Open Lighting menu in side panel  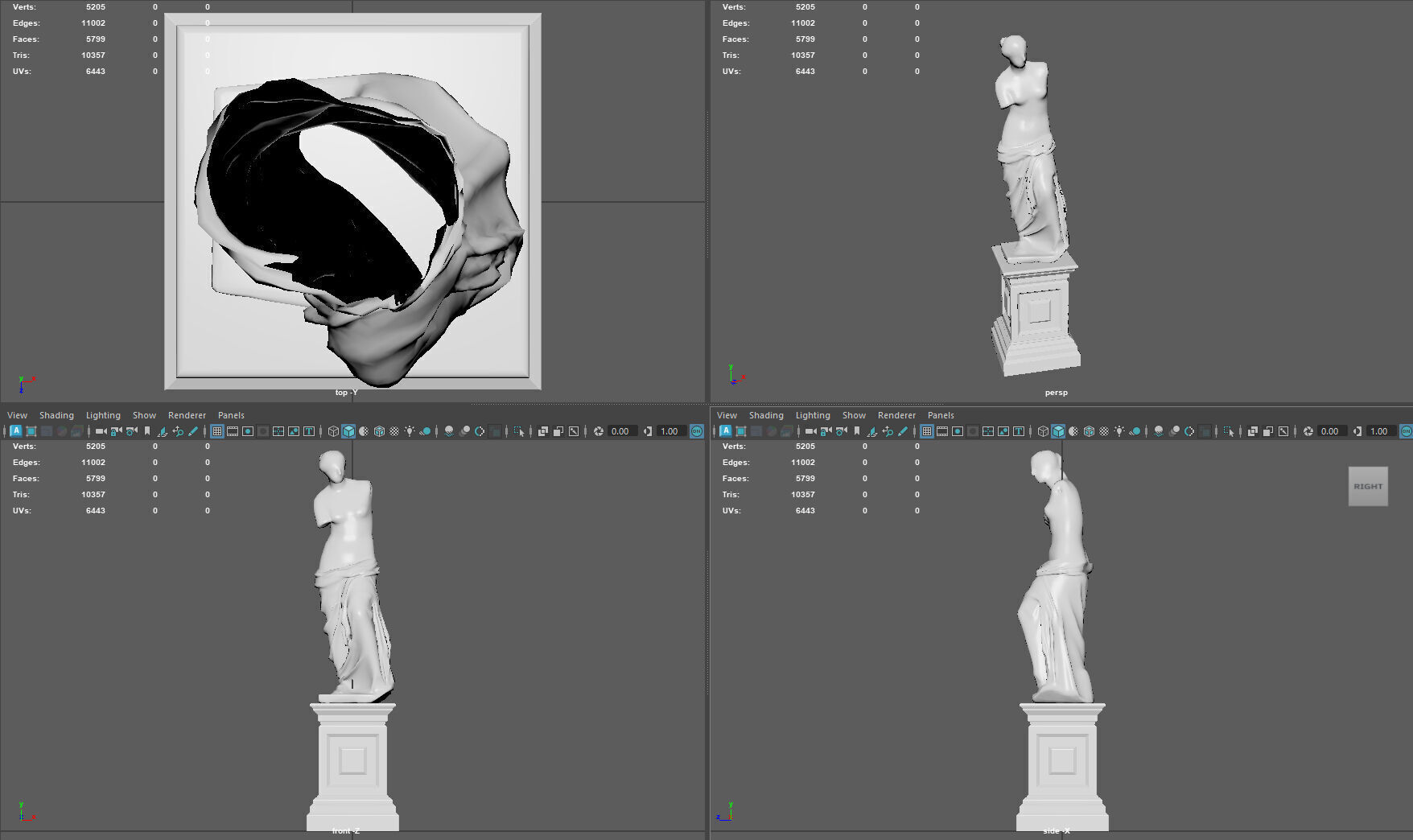[x=813, y=415]
